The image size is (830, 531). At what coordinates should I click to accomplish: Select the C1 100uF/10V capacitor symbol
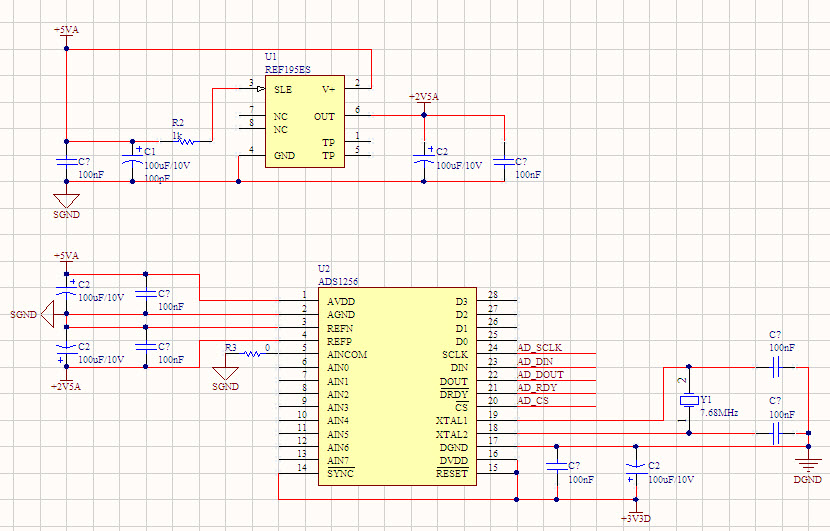click(133, 159)
